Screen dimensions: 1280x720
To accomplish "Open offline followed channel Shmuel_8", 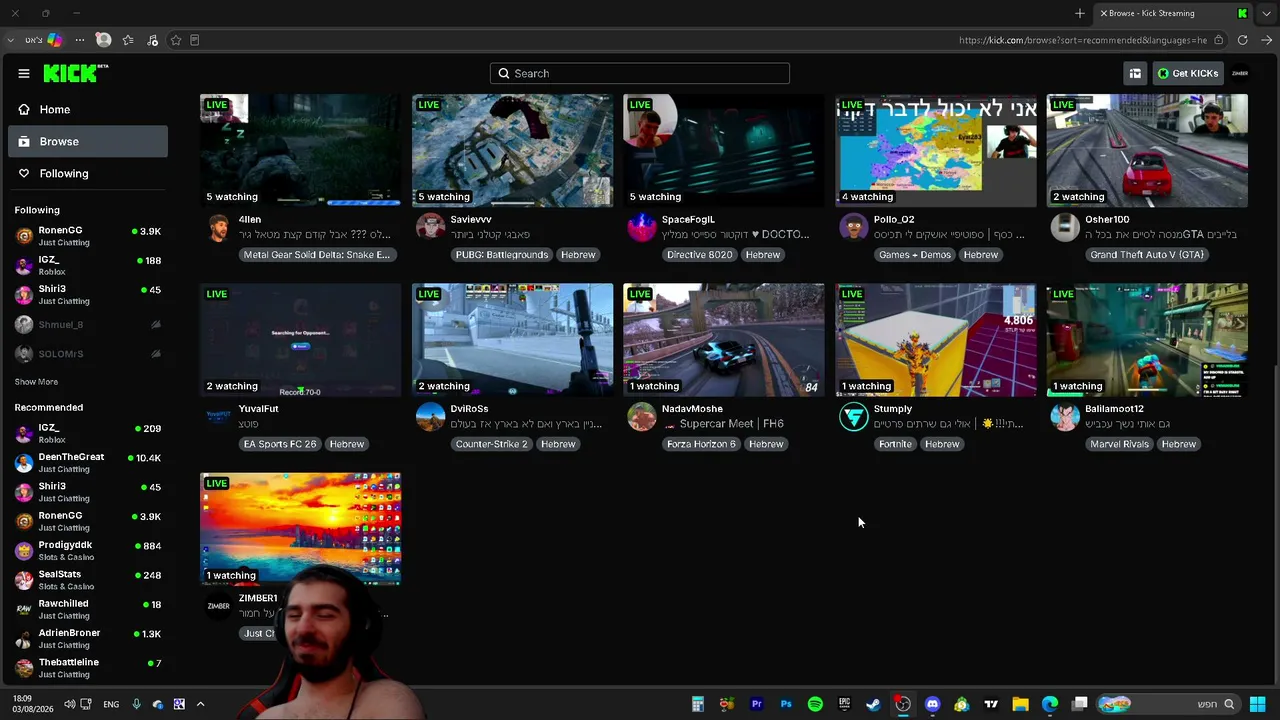I will 88,324.
